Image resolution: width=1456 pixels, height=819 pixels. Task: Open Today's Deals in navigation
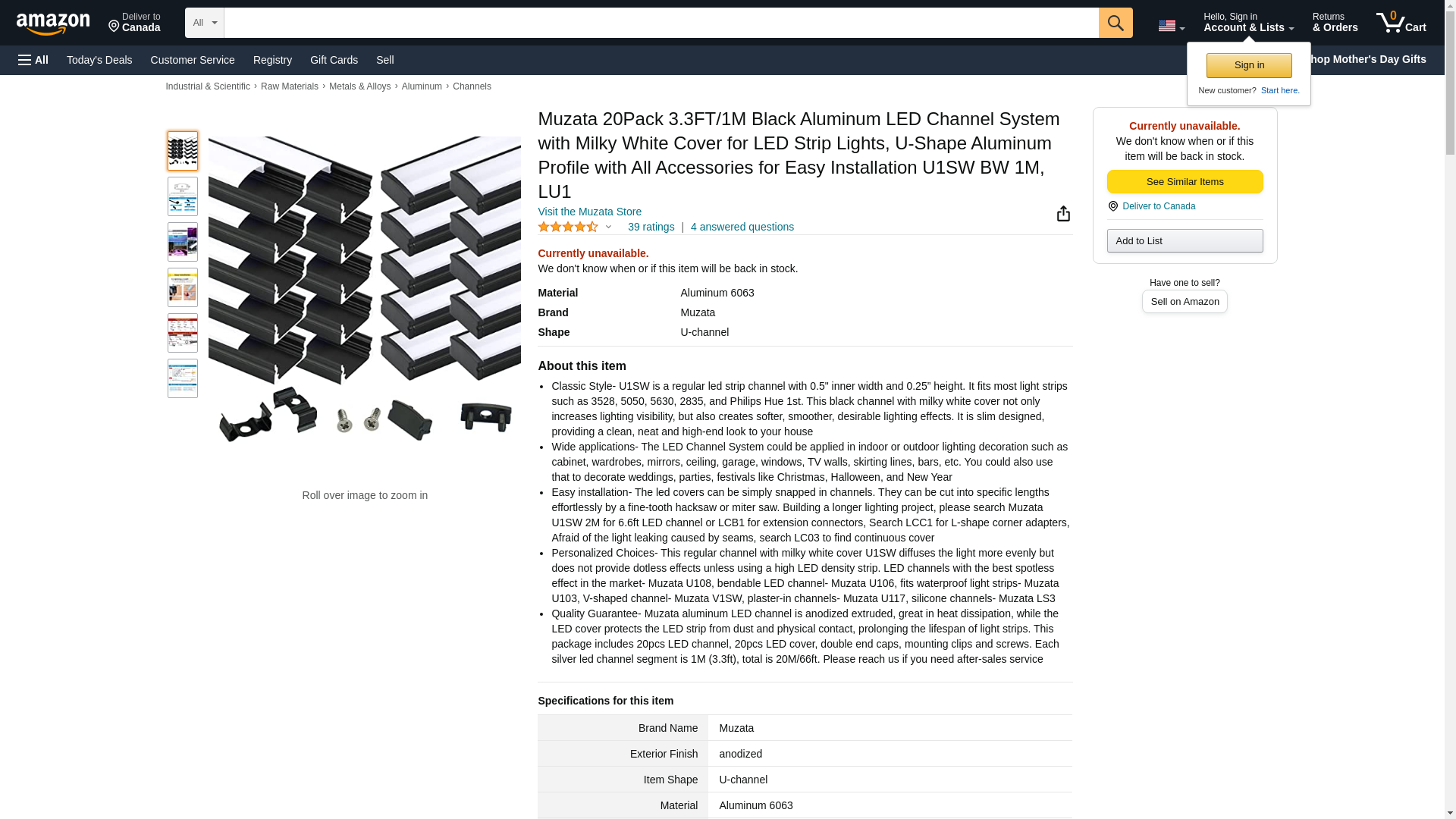tap(99, 60)
